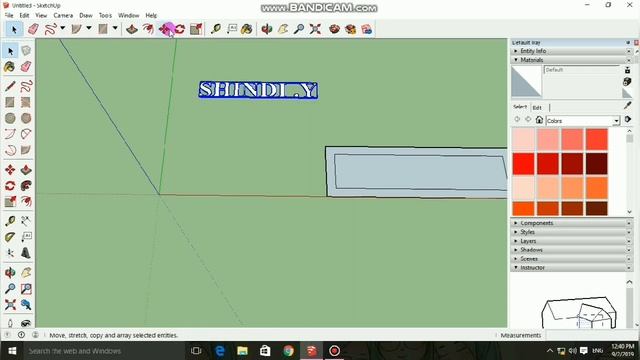Click Zoom Extents in top toolbar
The width and height of the screenshot is (640, 360).
315,29
